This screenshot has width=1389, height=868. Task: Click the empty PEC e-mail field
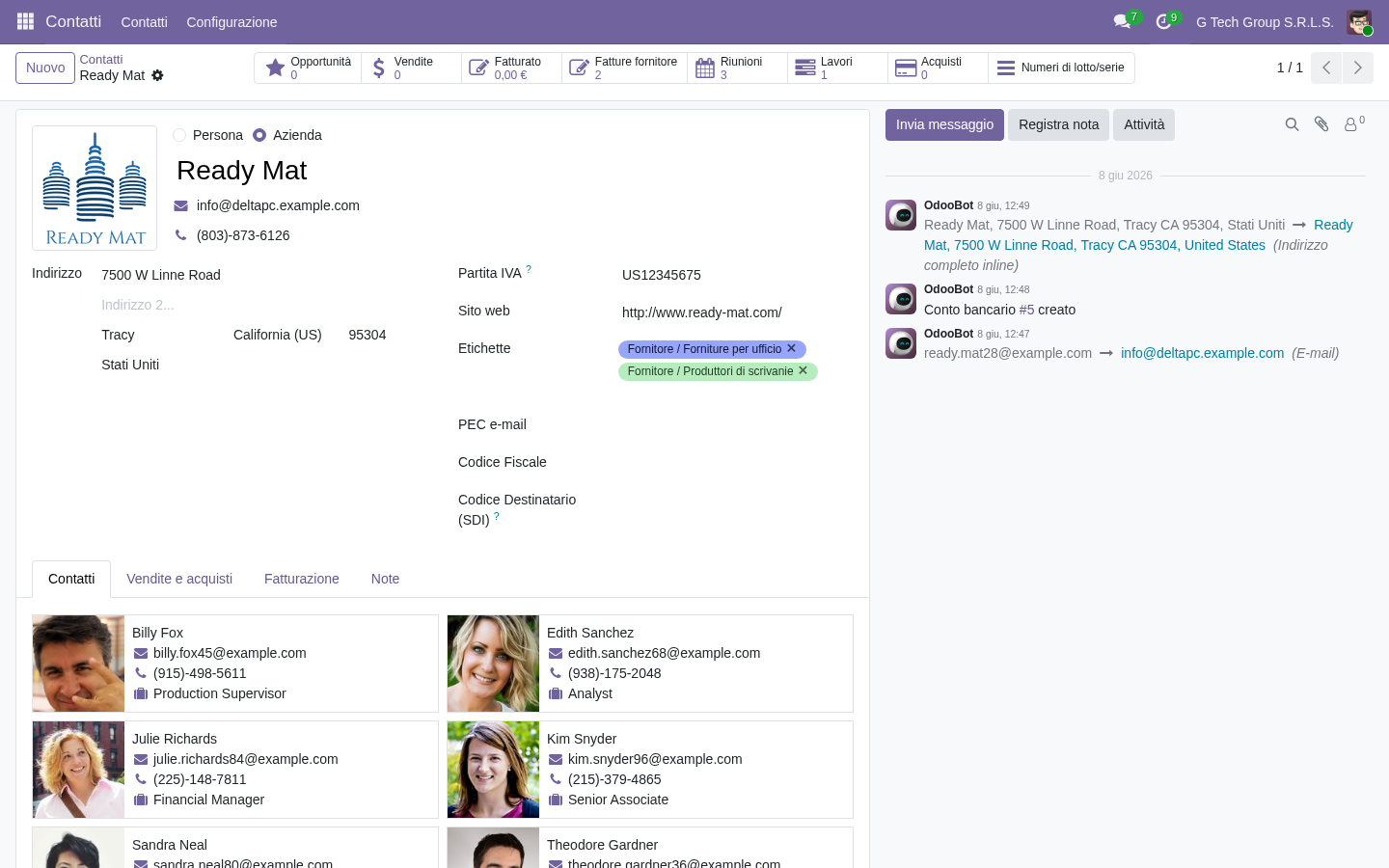pyautogui.click(x=737, y=425)
